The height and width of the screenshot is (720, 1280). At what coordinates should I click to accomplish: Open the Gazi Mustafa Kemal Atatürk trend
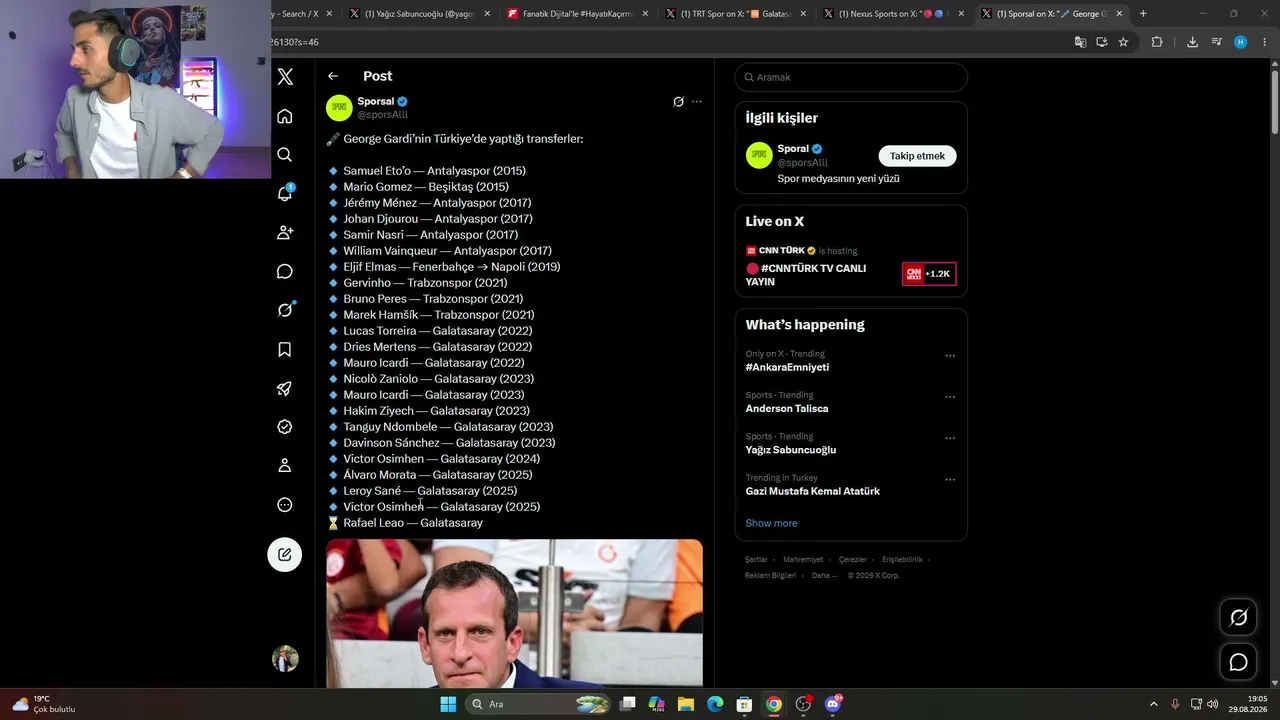coord(813,491)
